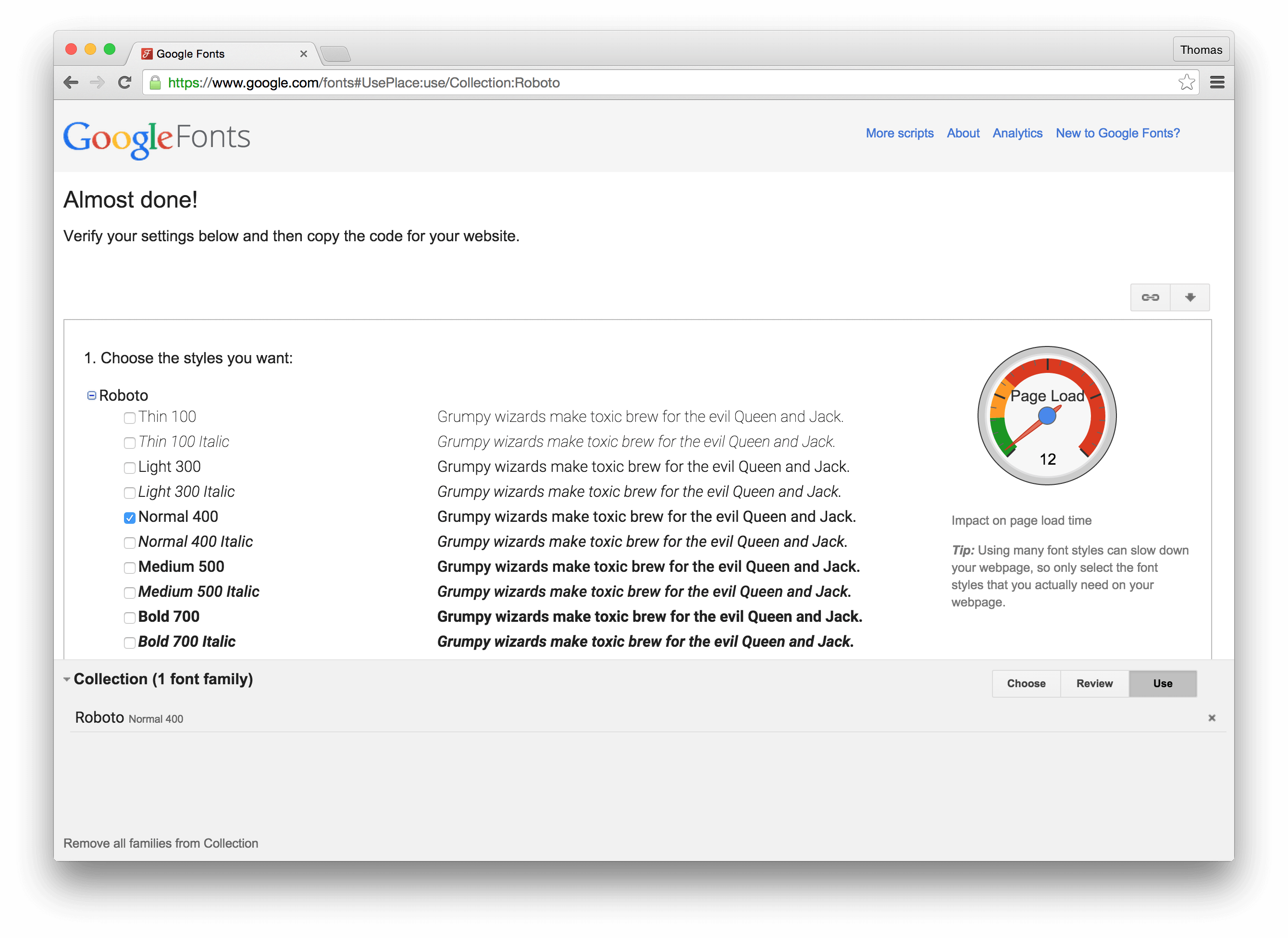Click the Bold 700 Italic sample sentence
Viewport: 1288px width, 938px height.
[645, 642]
